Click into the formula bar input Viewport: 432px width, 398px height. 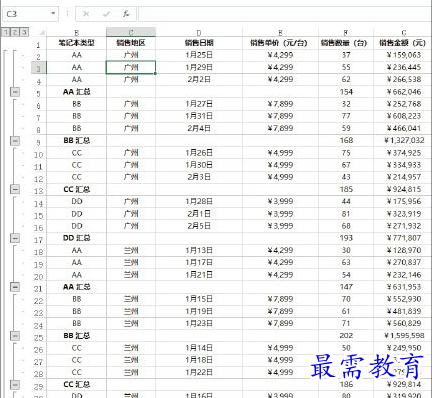click(284, 14)
